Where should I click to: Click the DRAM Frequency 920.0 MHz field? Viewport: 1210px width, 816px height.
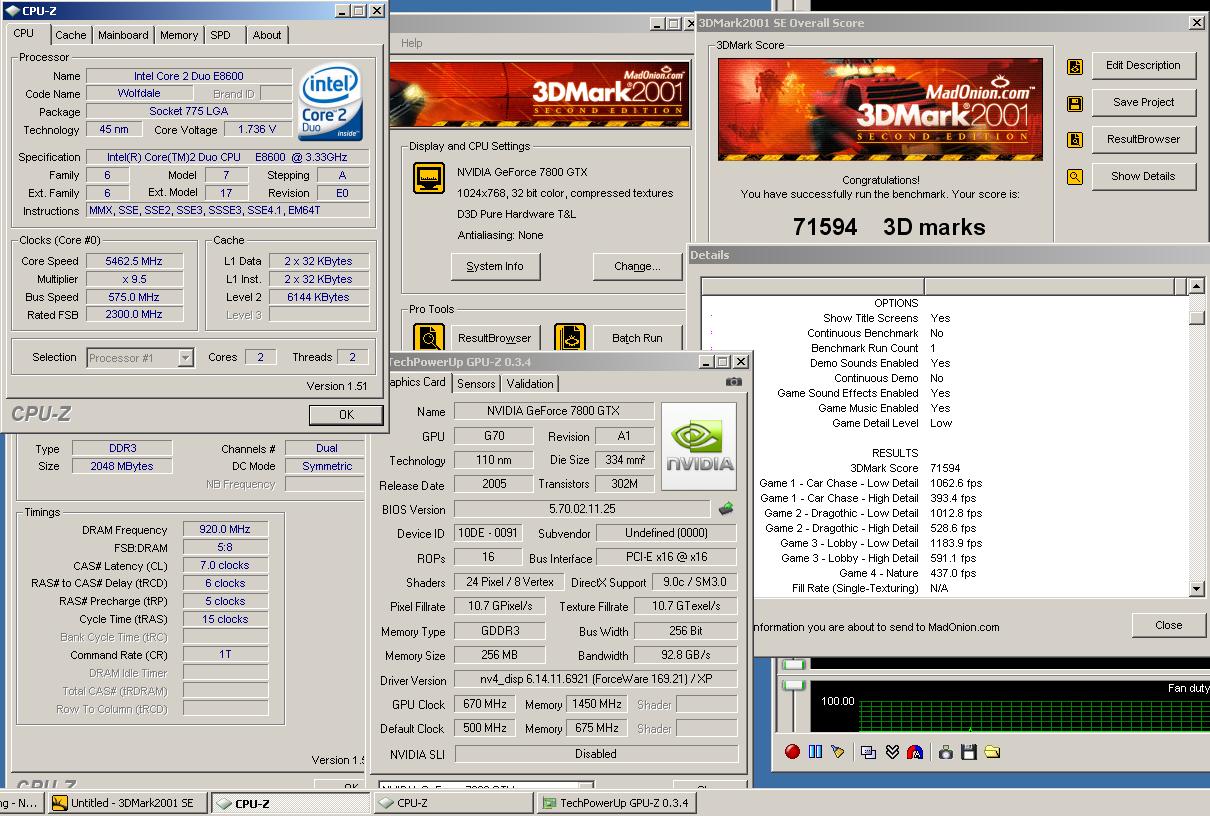pos(225,530)
